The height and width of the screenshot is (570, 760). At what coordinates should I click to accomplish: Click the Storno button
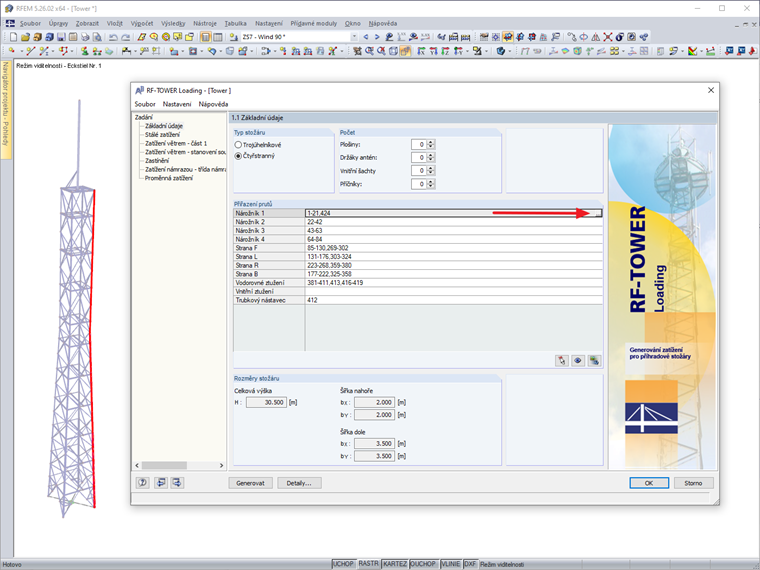(x=694, y=483)
